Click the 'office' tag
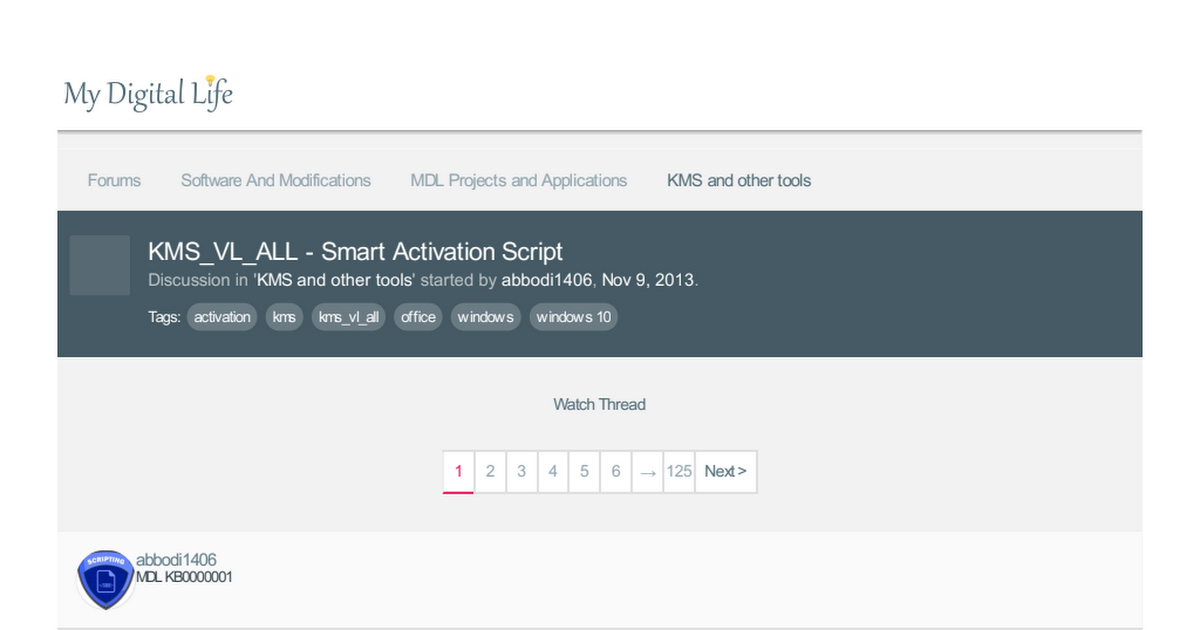This screenshot has height=630, width=1200. click(x=418, y=317)
